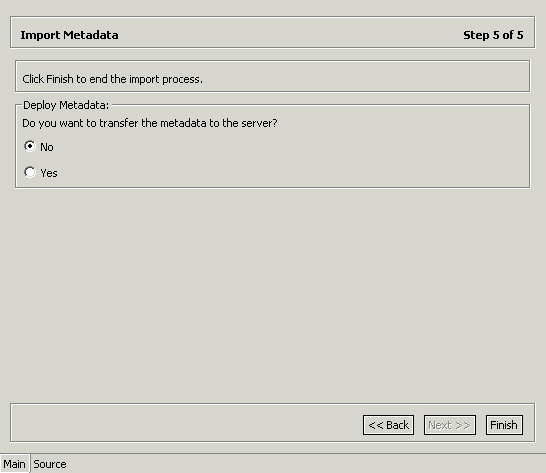Click the word 'Finish' in the instructions

(x=60, y=79)
